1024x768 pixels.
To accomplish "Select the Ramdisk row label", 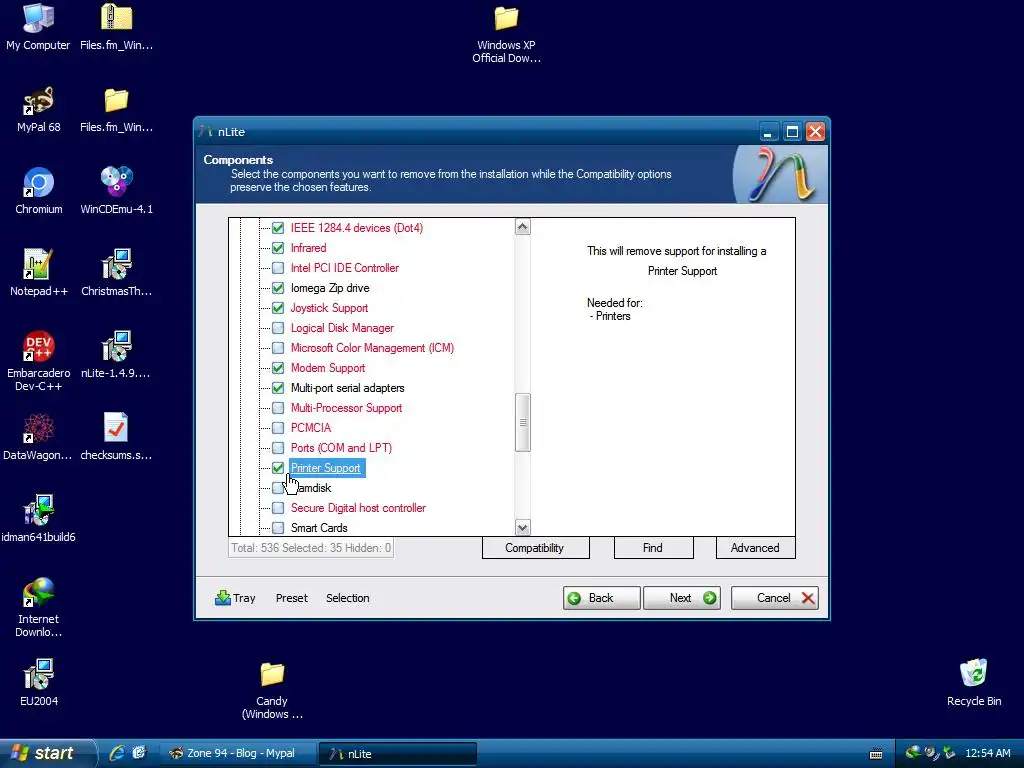I will pos(312,488).
